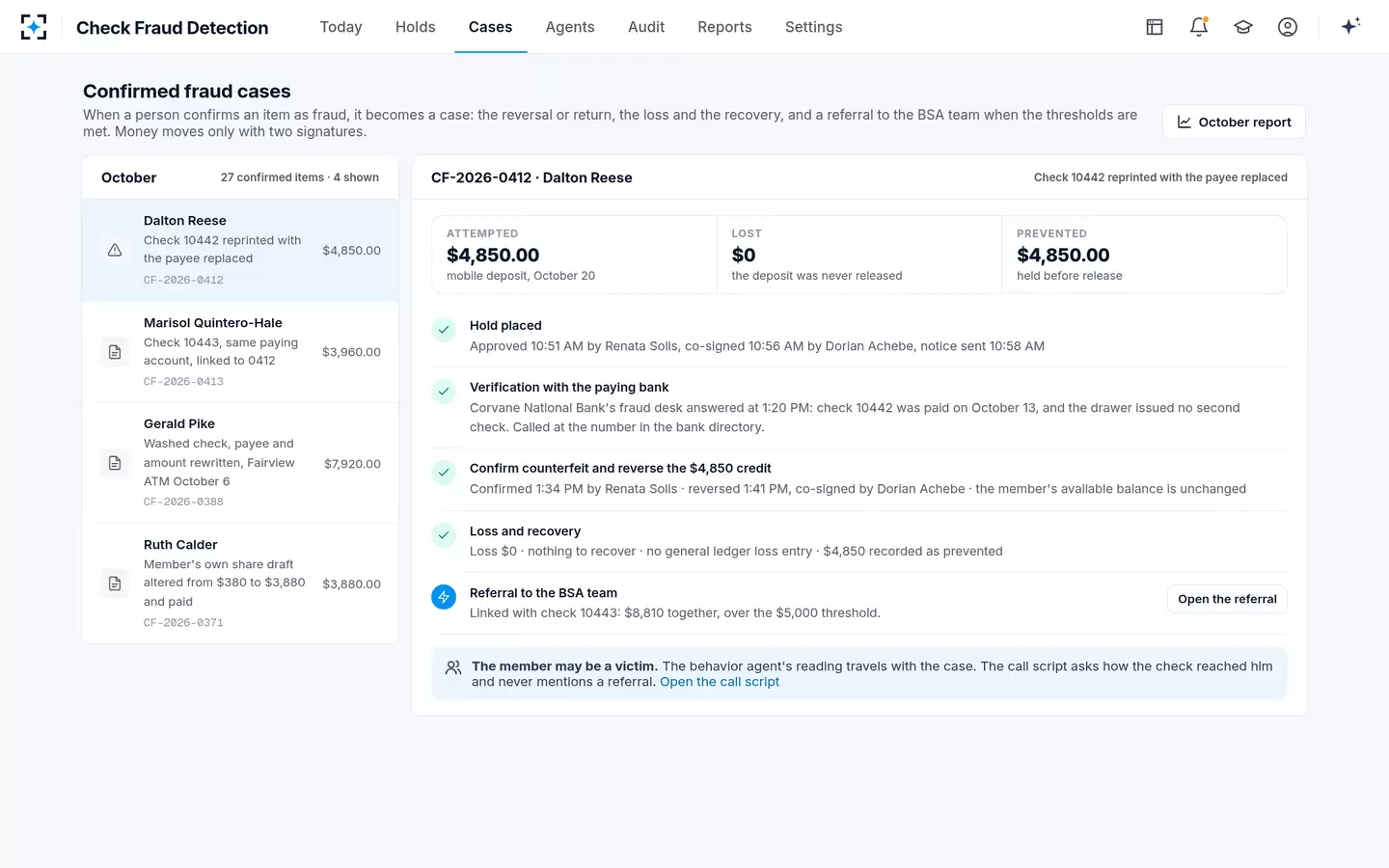Click the document icon for Marisol Quintero-Hale
Viewport: 1389px width, 868px height.
pyautogui.click(x=115, y=352)
